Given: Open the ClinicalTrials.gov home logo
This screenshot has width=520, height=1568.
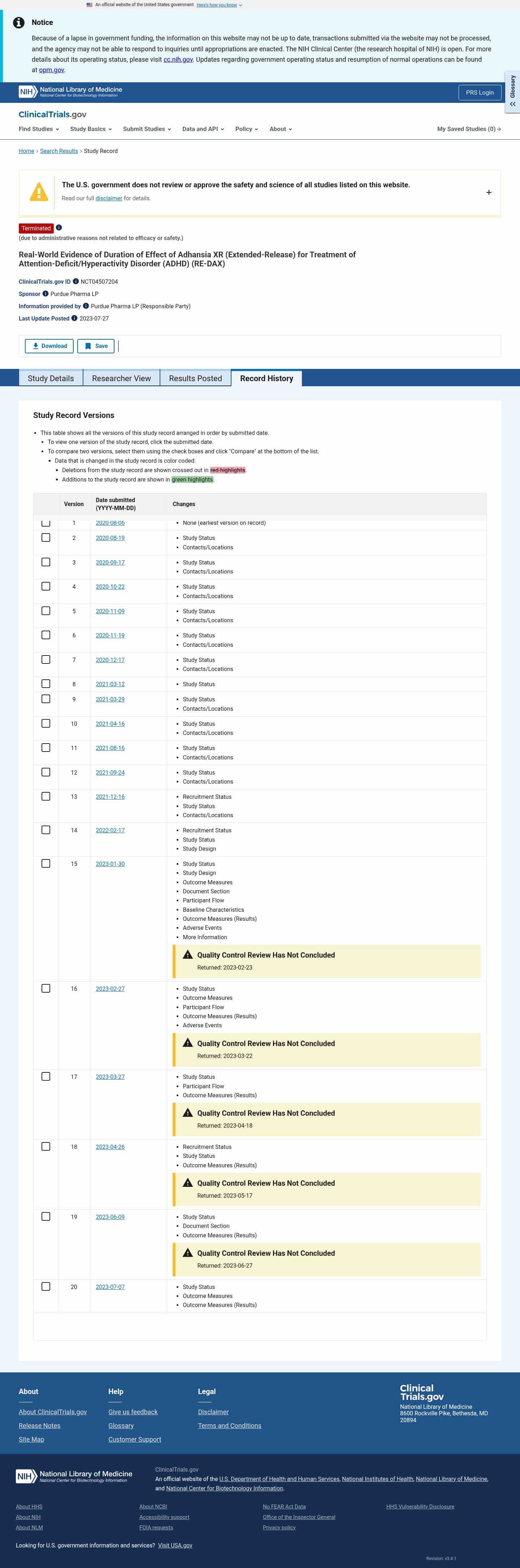Looking at the screenshot, I should tap(52, 114).
